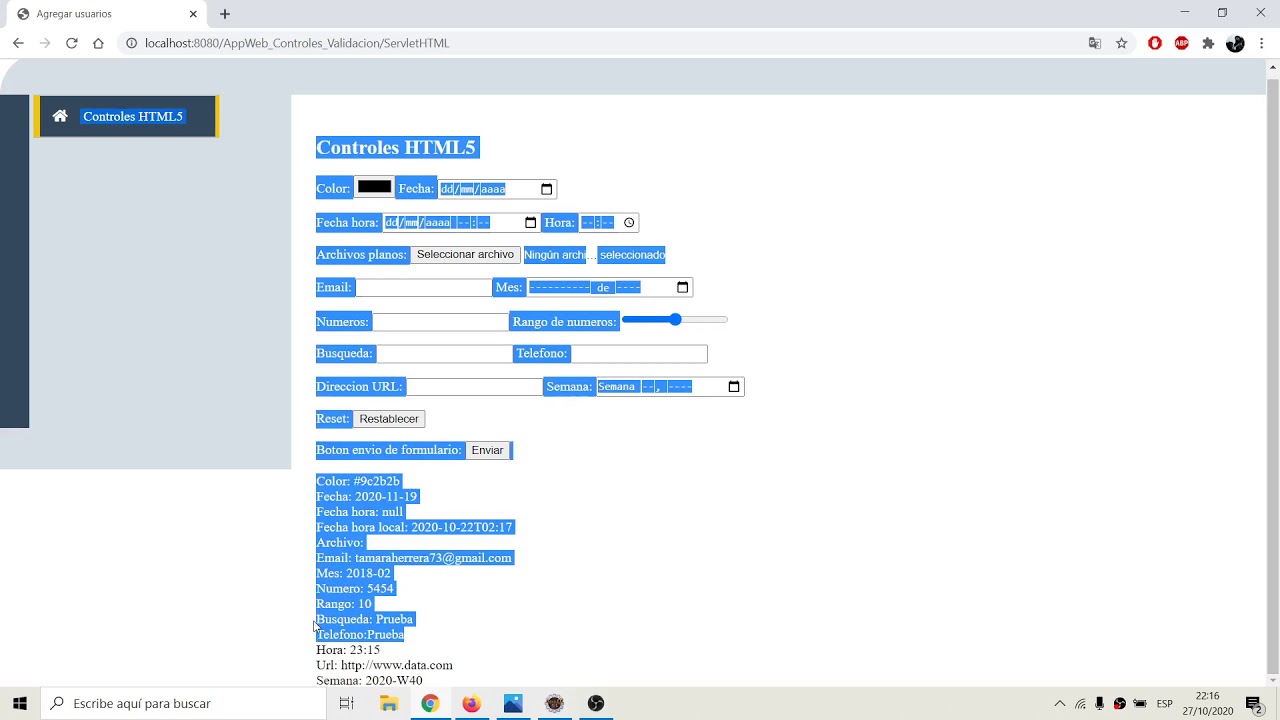Open Task View on taskbar

pos(346,703)
